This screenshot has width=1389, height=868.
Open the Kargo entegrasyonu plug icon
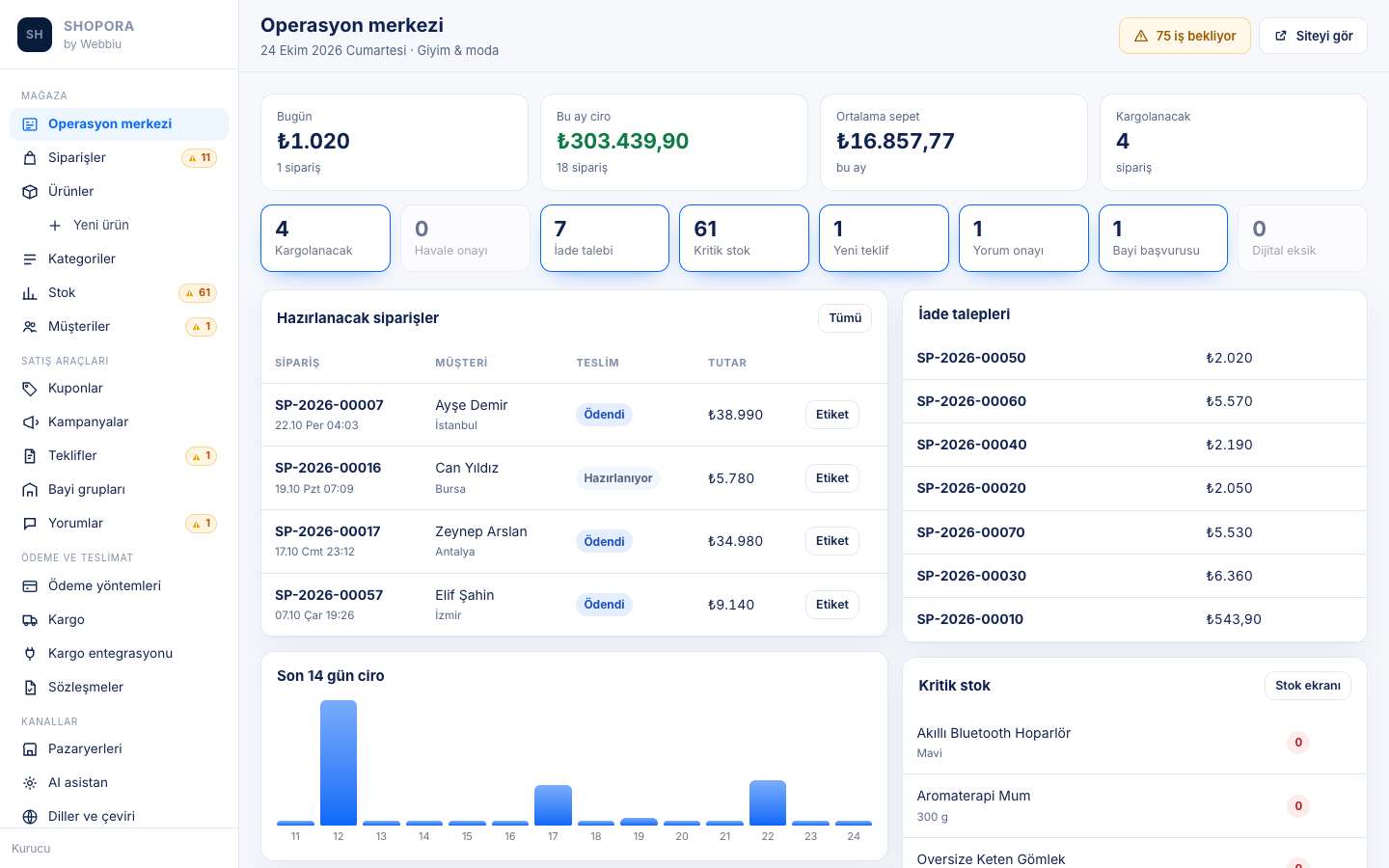pyautogui.click(x=30, y=654)
